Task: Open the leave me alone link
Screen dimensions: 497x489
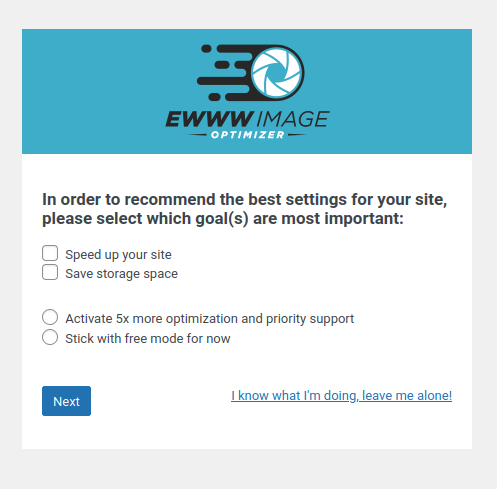Action: pyautogui.click(x=342, y=396)
